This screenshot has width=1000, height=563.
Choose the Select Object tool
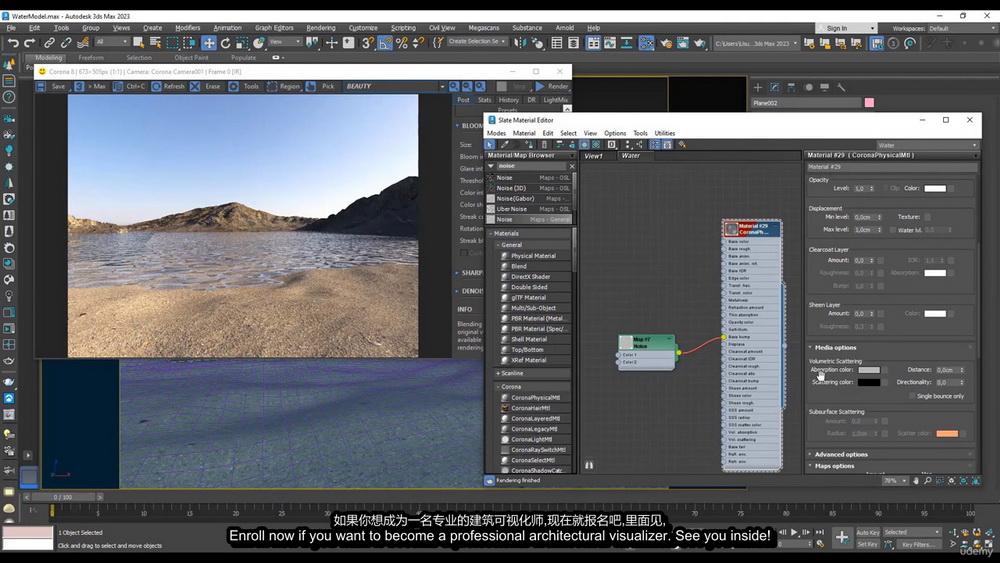pos(138,43)
